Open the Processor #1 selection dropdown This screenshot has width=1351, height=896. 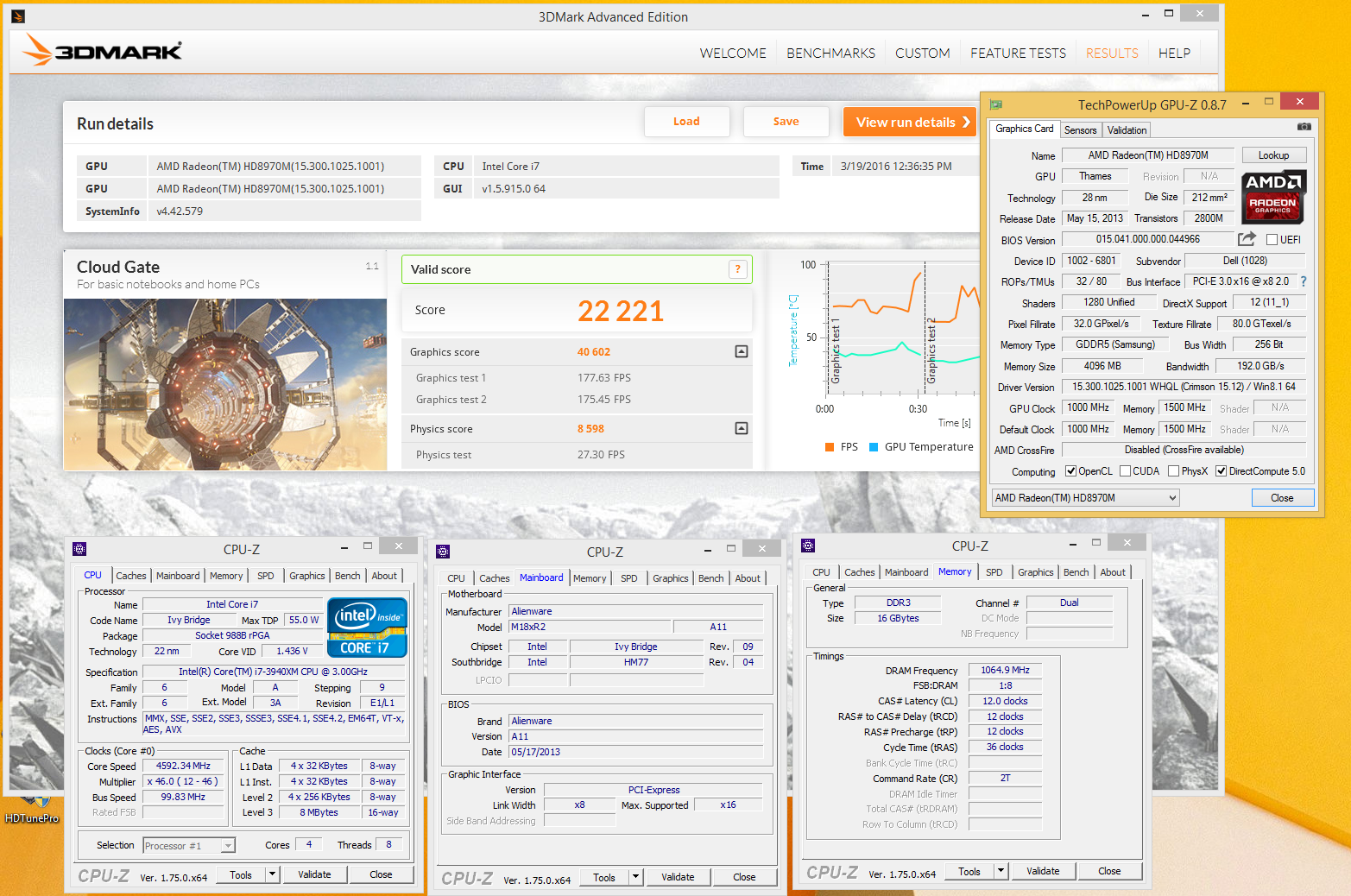click(x=189, y=846)
